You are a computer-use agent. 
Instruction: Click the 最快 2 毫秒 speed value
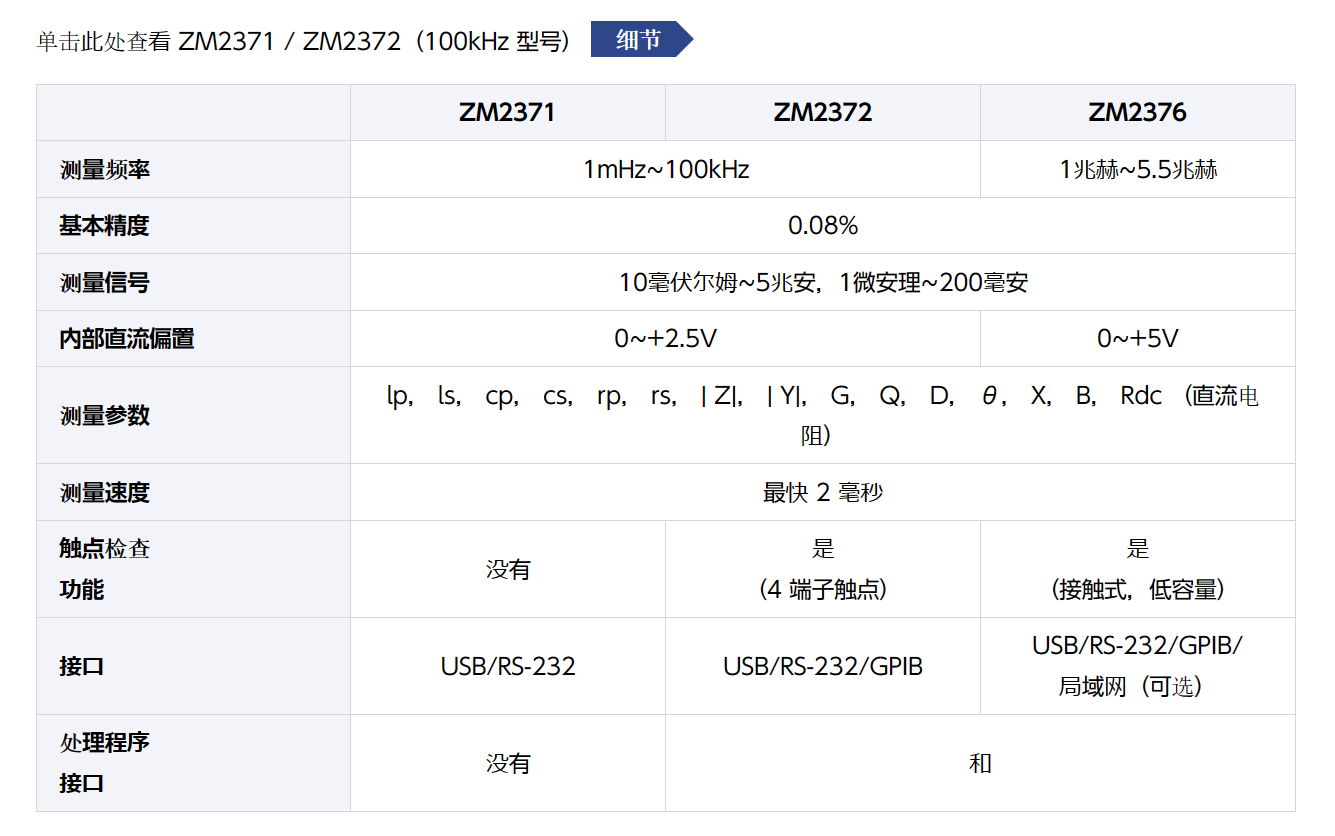(822, 493)
